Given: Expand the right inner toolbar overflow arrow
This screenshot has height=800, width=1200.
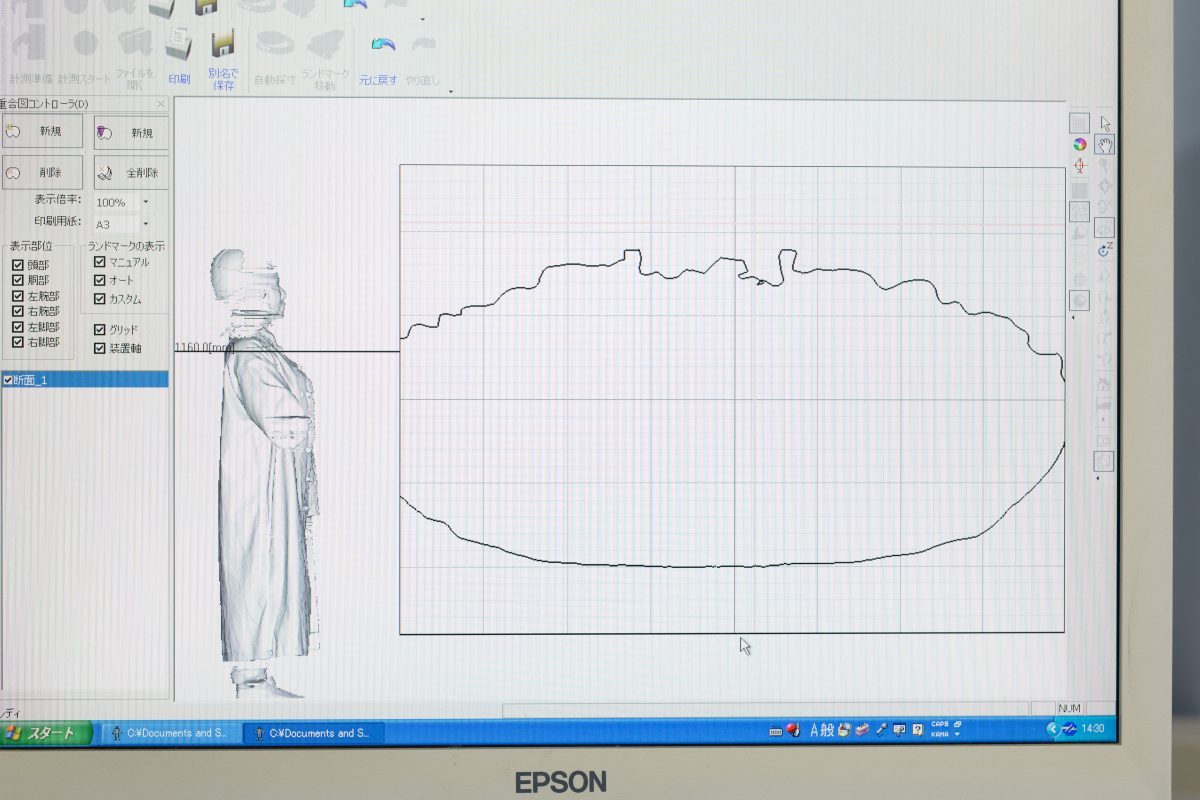Looking at the screenshot, I should point(1073,318).
